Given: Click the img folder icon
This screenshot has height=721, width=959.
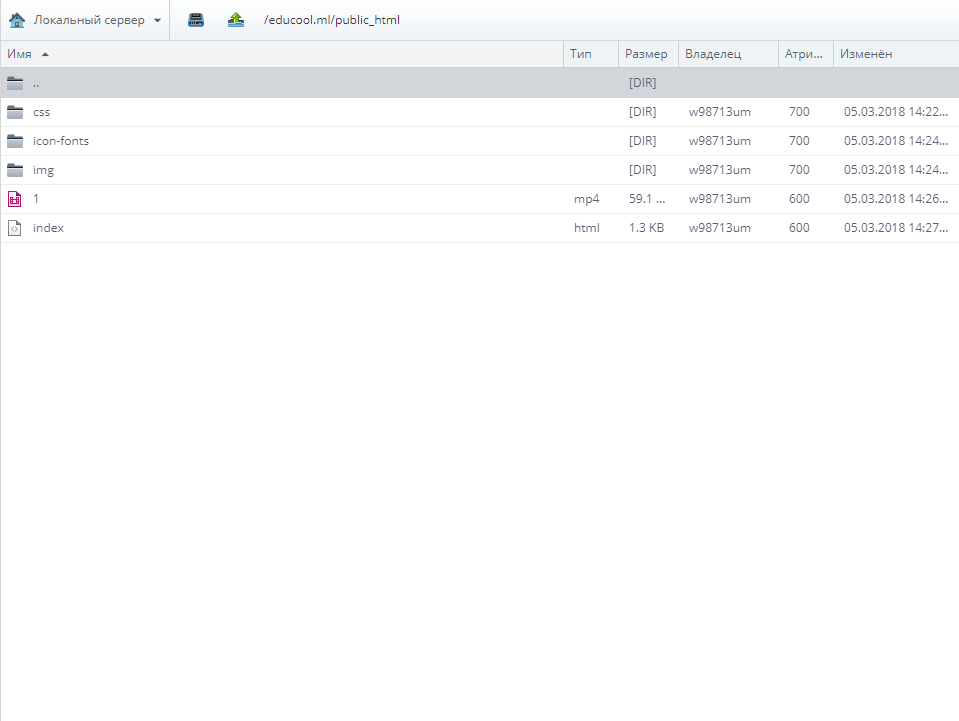Looking at the screenshot, I should click(15, 170).
